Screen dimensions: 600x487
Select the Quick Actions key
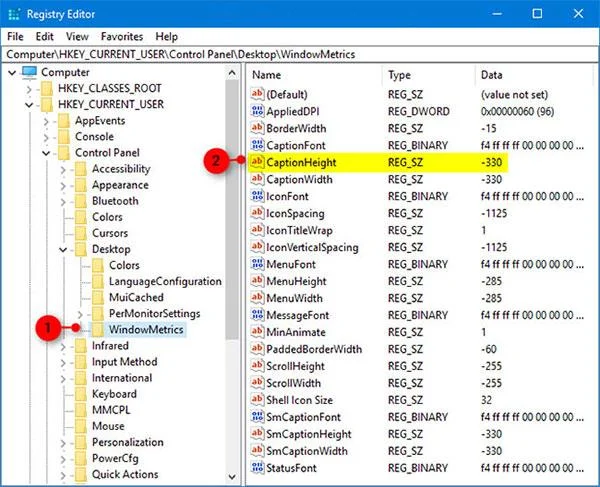point(125,474)
